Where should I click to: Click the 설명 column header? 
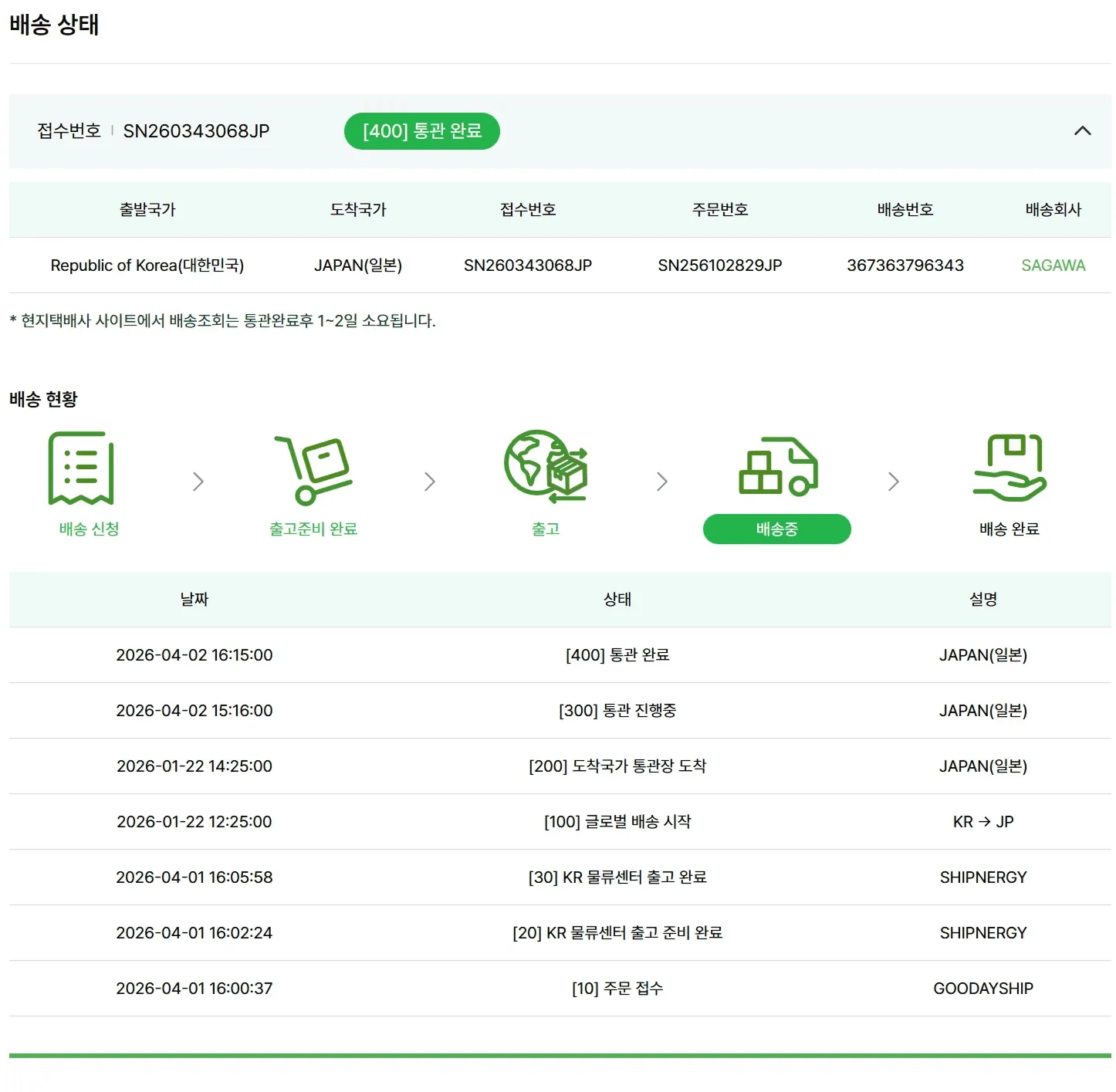click(983, 600)
